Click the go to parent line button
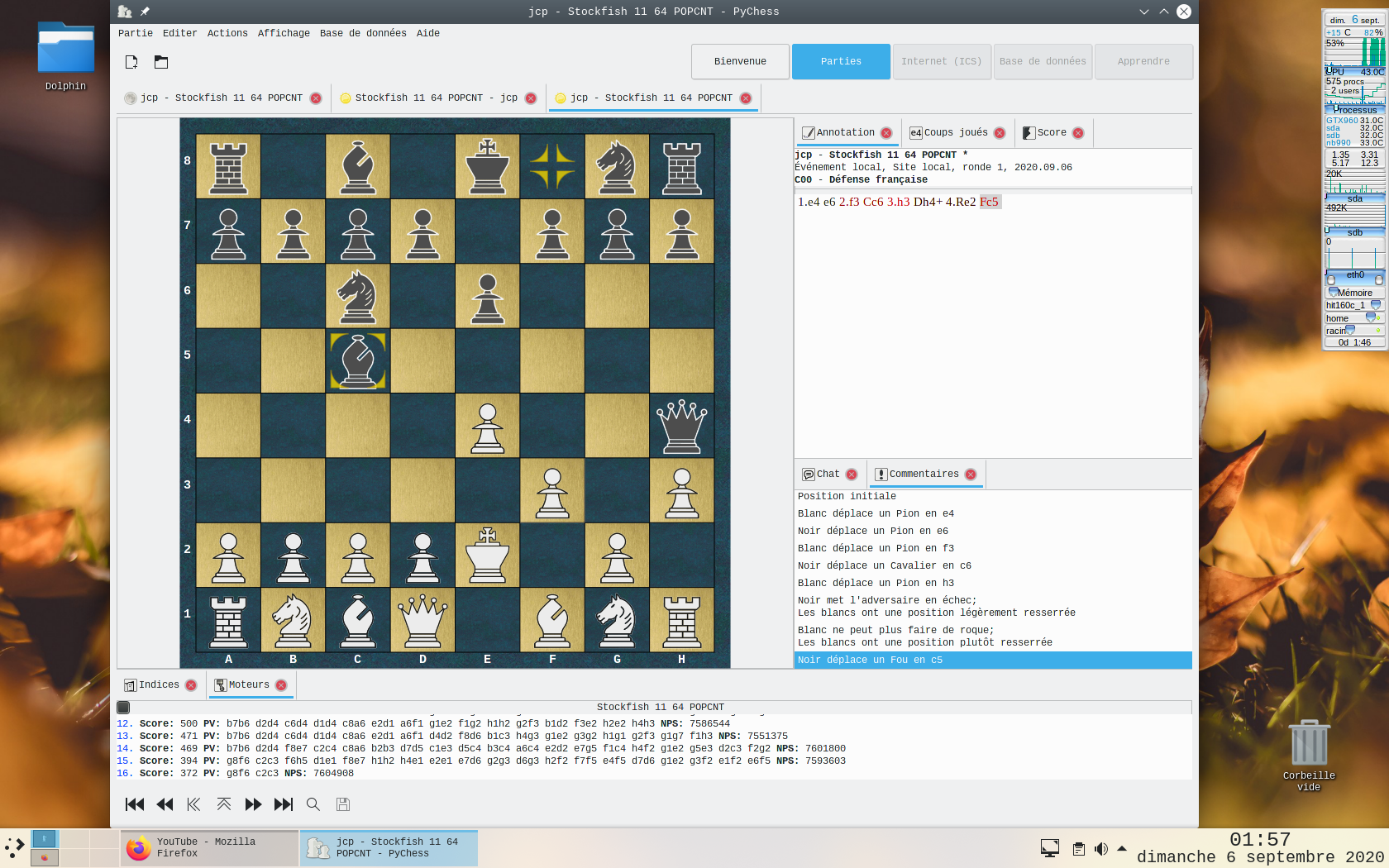The height and width of the screenshot is (868, 1389). [224, 804]
